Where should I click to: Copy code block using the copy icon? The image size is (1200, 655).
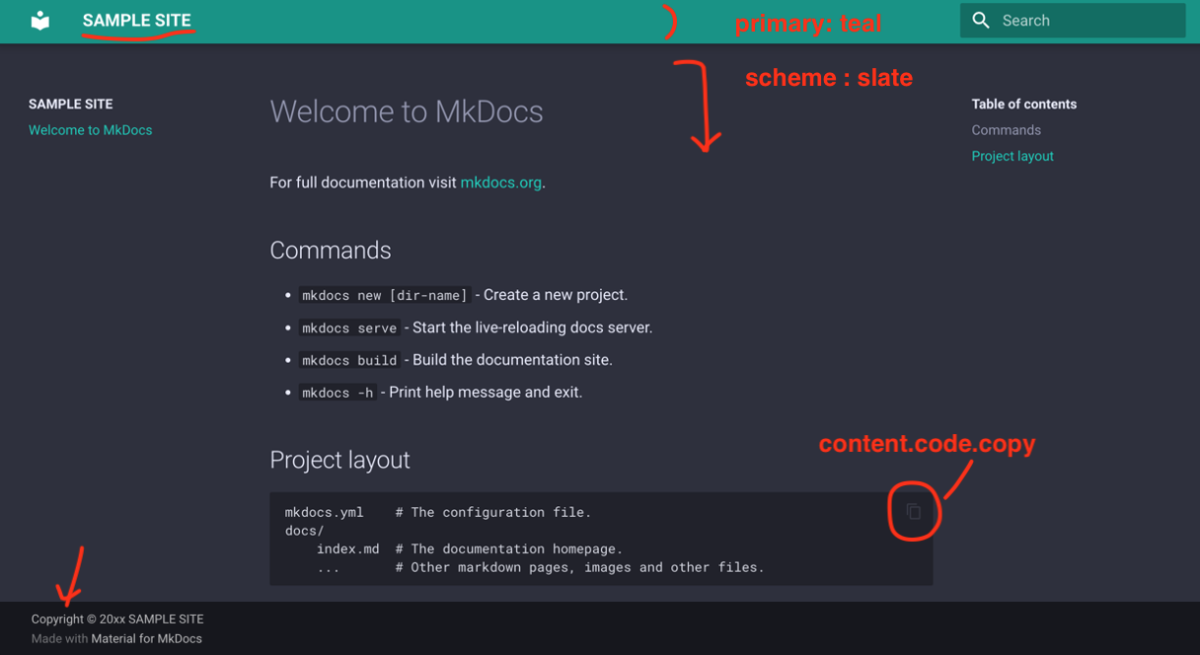click(913, 511)
